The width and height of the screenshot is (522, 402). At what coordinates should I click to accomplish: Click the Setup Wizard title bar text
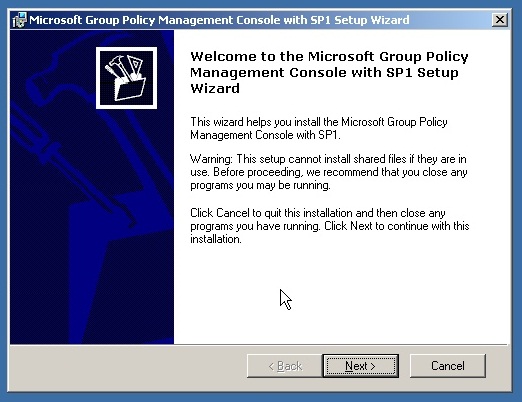click(219, 20)
